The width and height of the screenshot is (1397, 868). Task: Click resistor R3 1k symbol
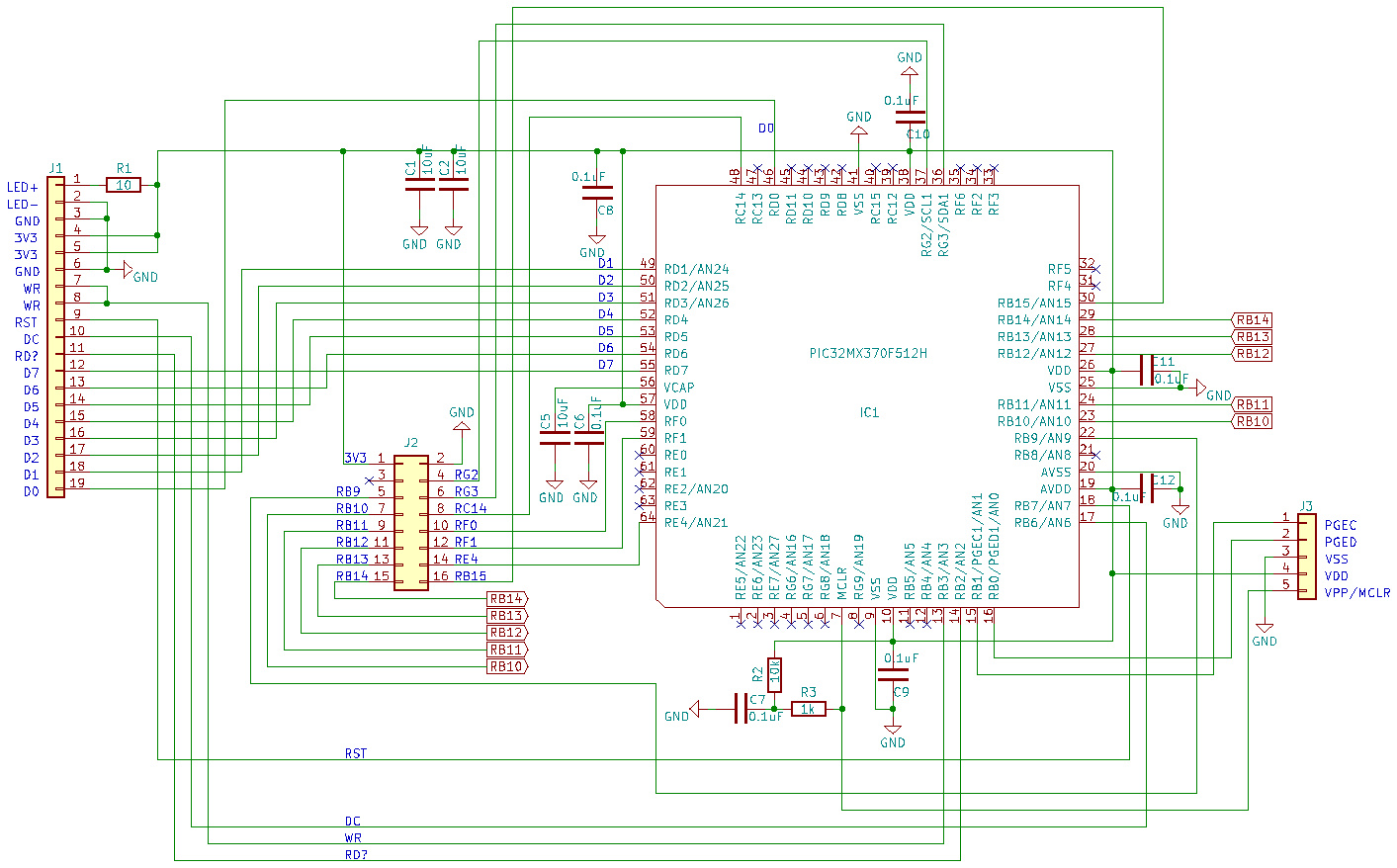[808, 709]
